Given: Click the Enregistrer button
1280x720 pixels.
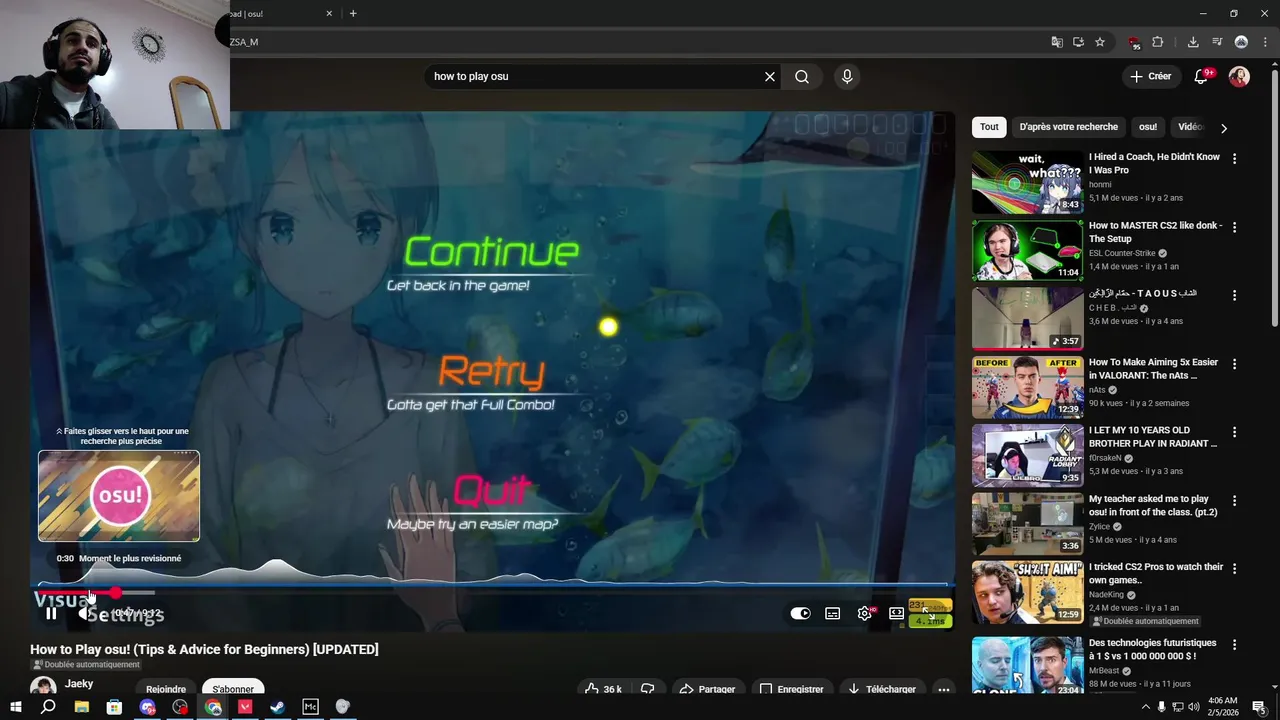Looking at the screenshot, I should coord(791,689).
